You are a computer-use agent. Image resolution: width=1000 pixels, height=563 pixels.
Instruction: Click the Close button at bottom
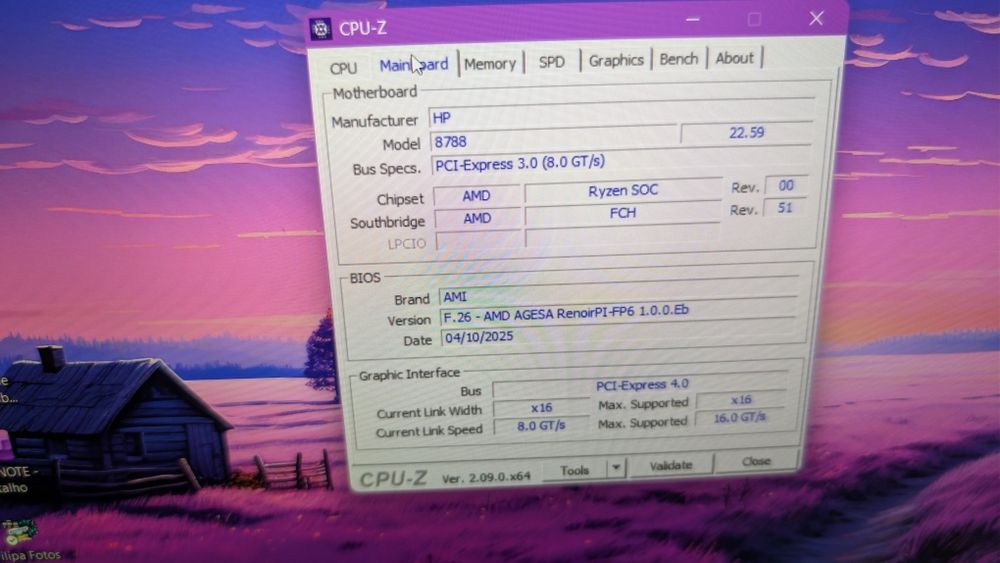756,461
